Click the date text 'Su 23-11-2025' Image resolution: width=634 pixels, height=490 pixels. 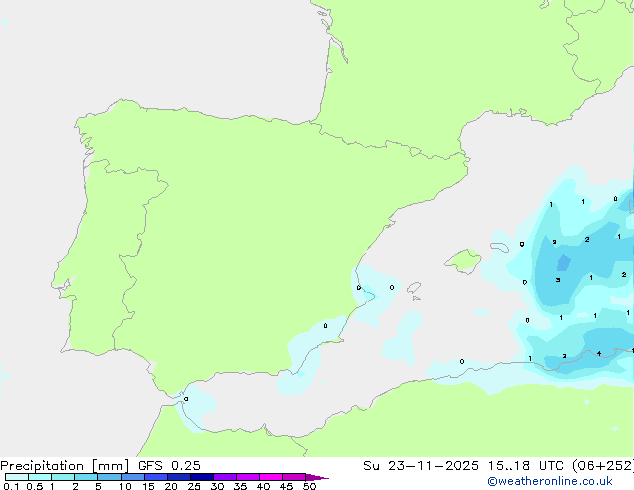(x=421, y=466)
